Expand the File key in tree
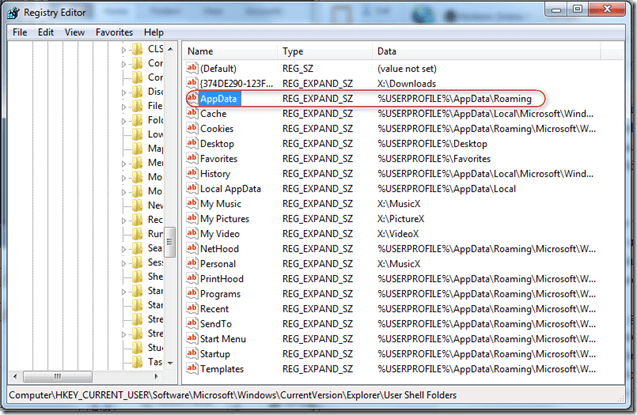 [x=124, y=105]
